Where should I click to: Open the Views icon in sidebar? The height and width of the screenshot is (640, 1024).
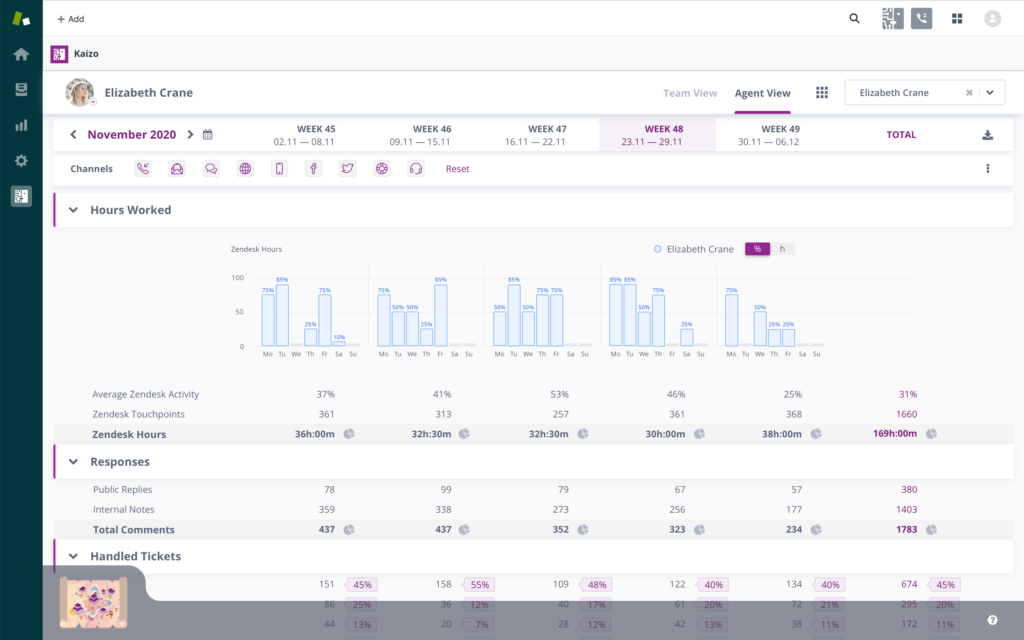point(21,89)
